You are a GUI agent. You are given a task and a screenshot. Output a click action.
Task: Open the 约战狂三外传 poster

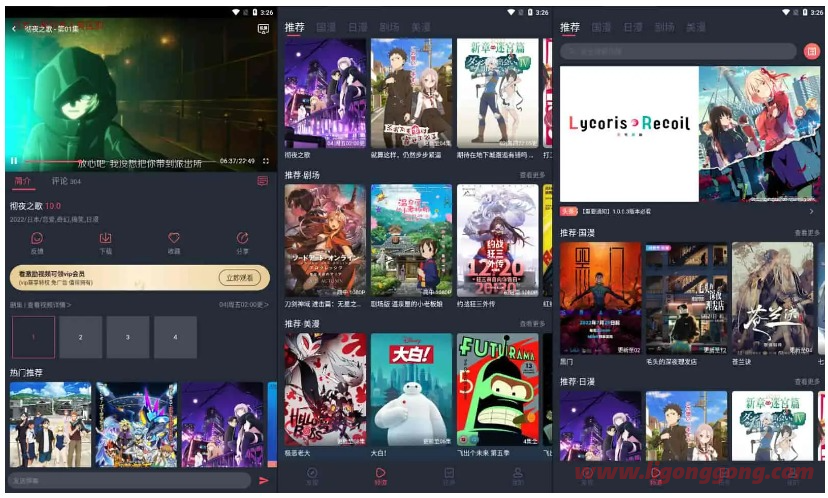pos(497,241)
